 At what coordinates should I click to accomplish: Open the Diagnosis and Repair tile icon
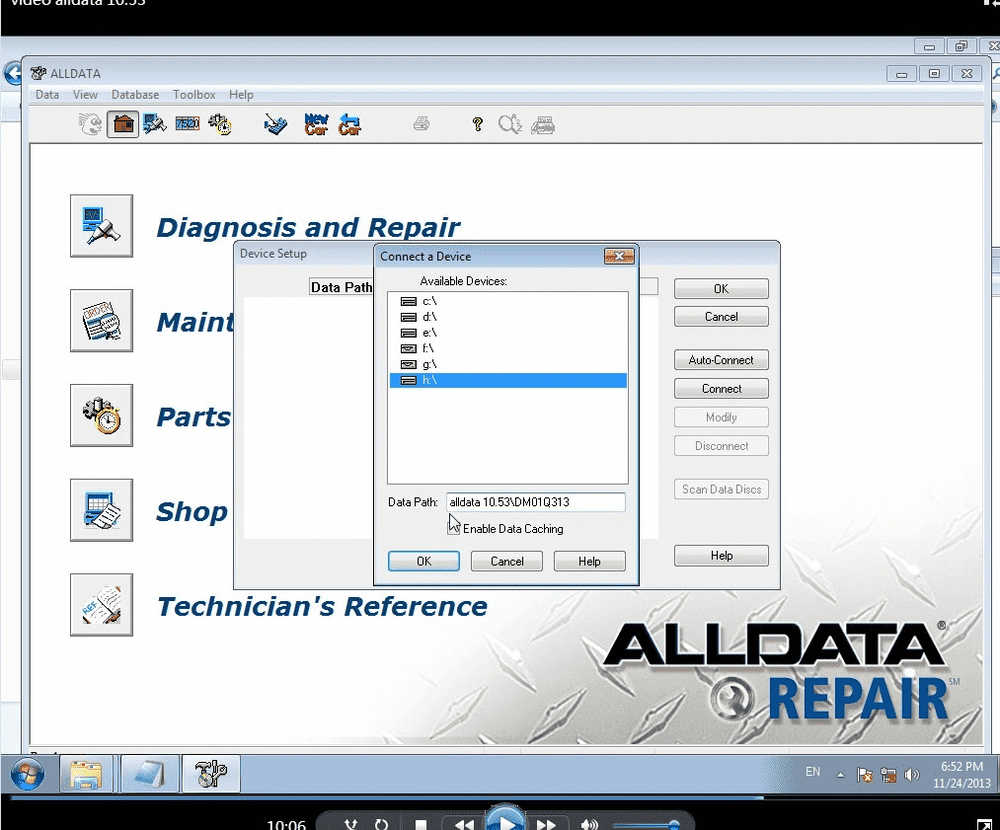tap(101, 226)
